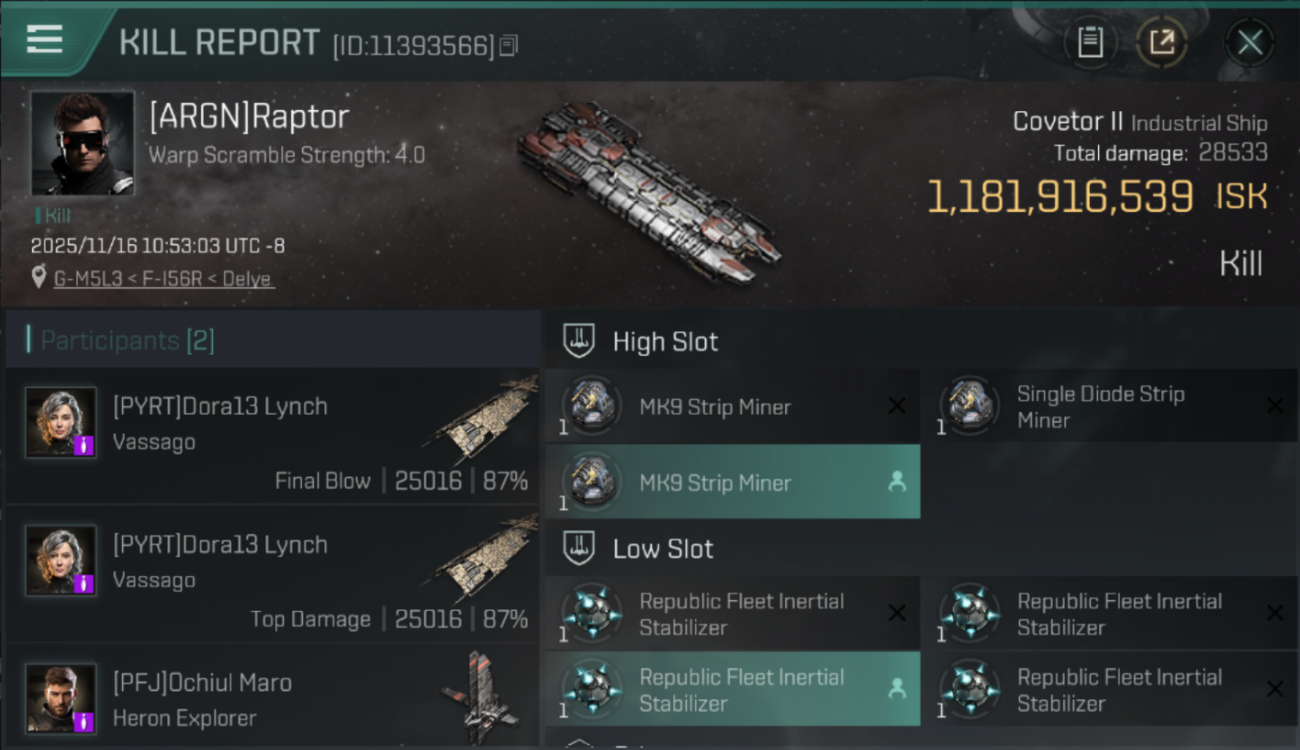Open the hamburger menu
This screenshot has height=750, width=1300.
(x=45, y=40)
